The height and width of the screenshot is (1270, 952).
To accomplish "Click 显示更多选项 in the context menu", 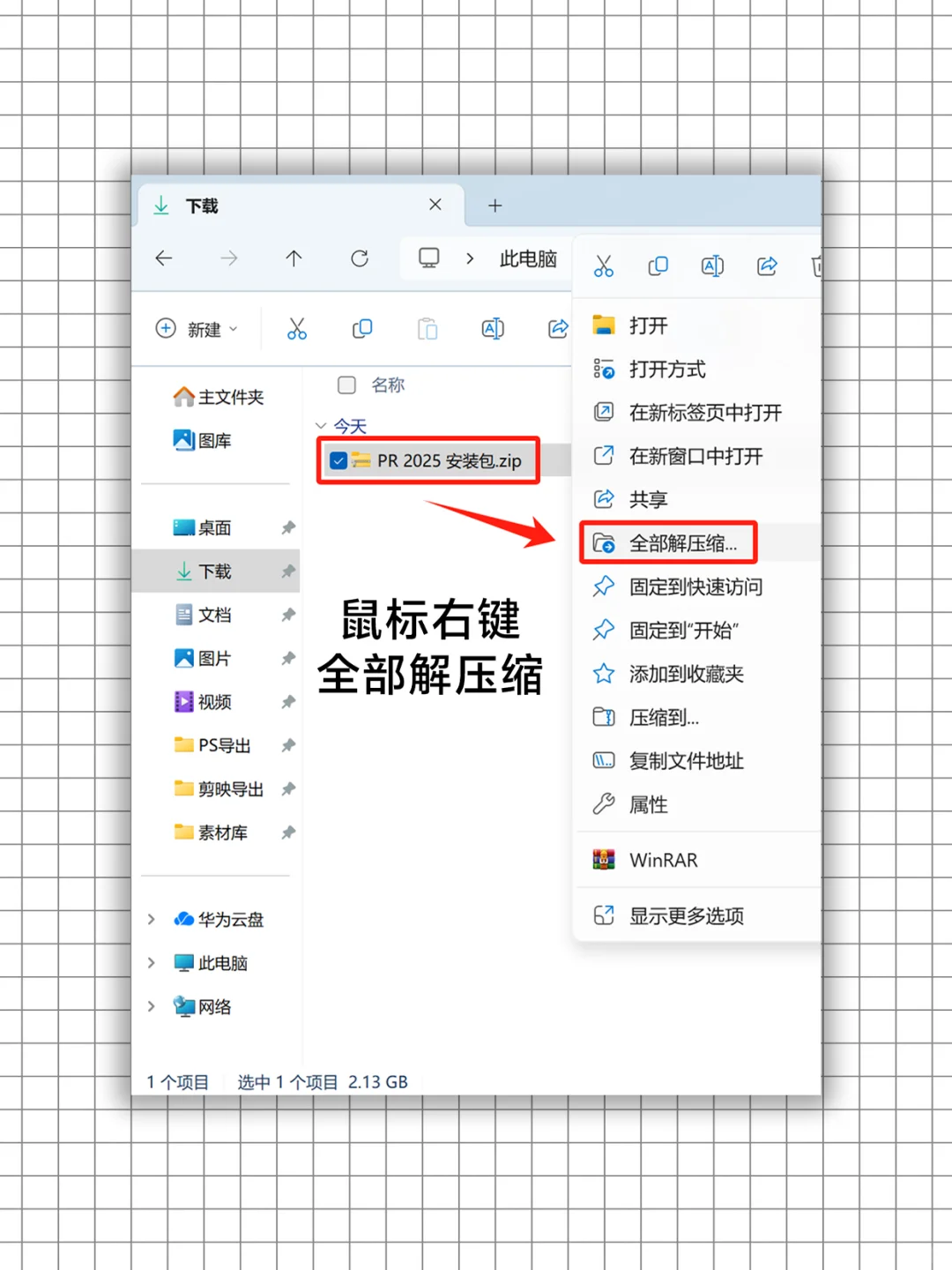I will pyautogui.click(x=687, y=915).
